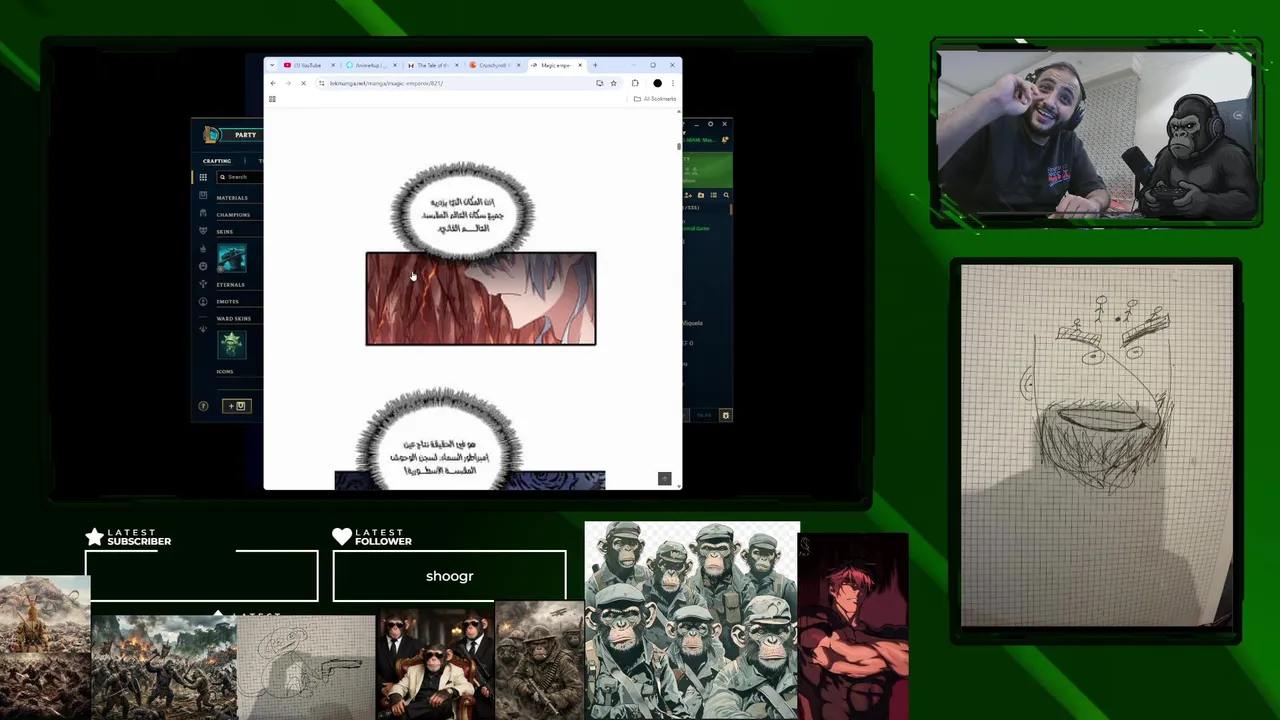Click the install/cast icon in address bar
The image size is (1280, 720).
[599, 83]
